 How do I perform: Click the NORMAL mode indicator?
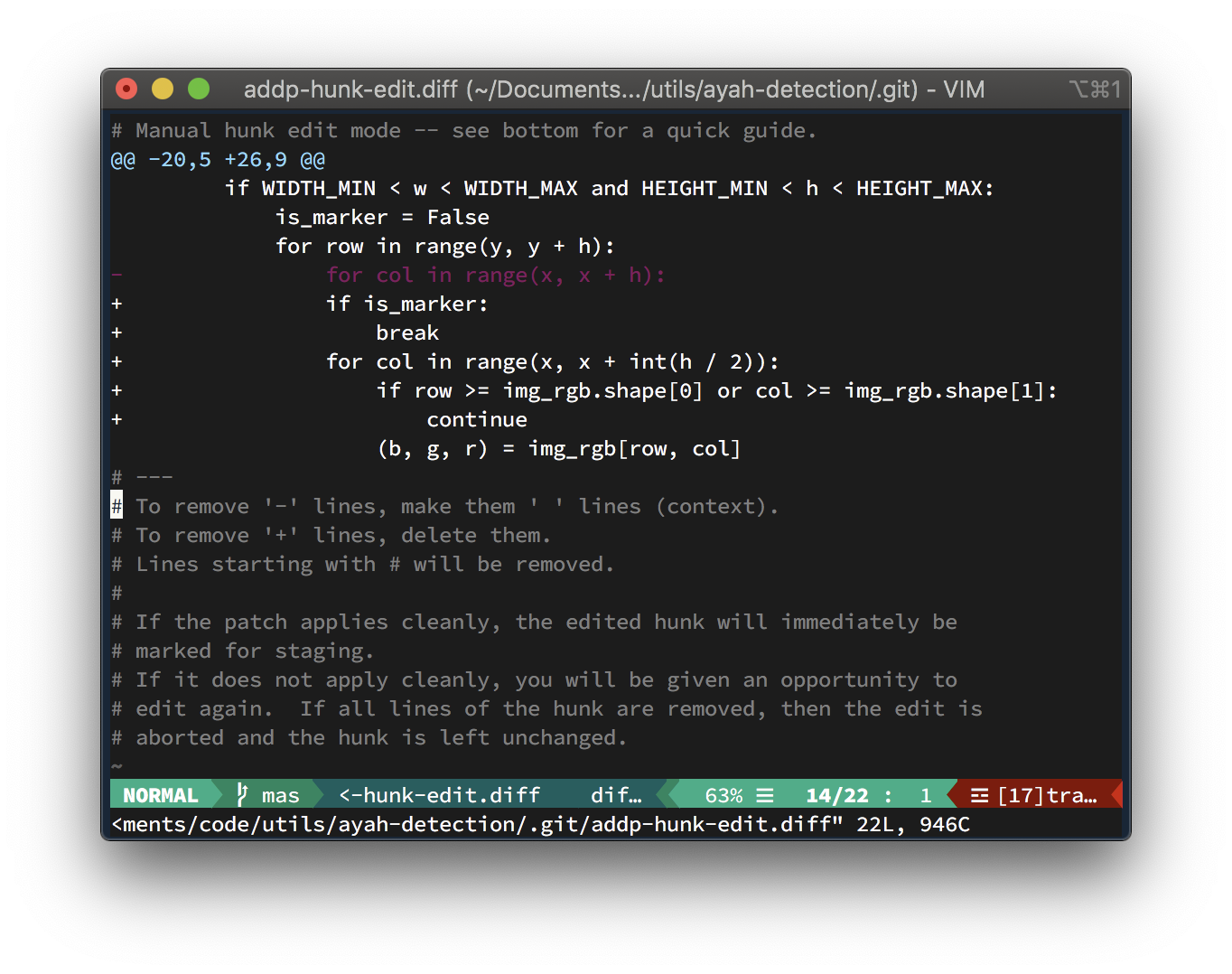(x=161, y=795)
